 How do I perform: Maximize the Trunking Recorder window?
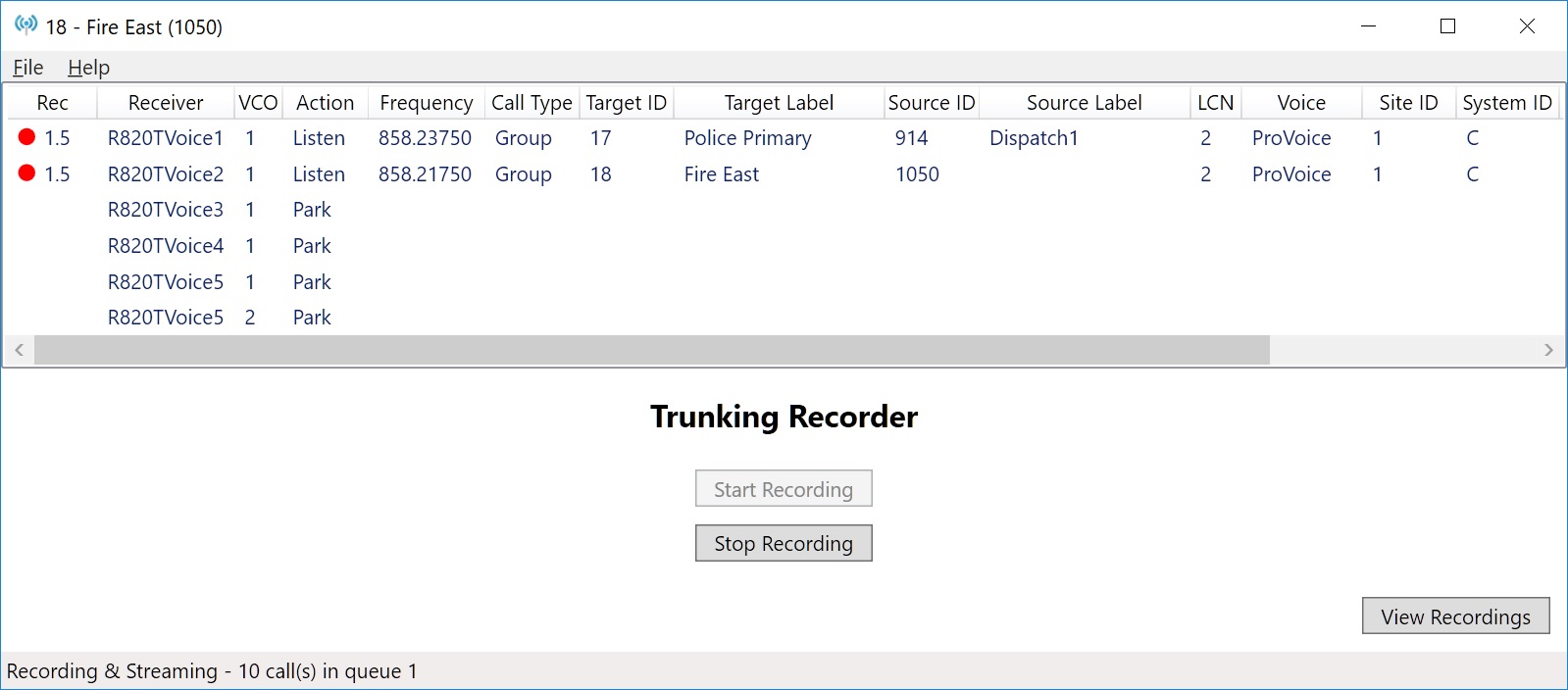(x=1447, y=26)
